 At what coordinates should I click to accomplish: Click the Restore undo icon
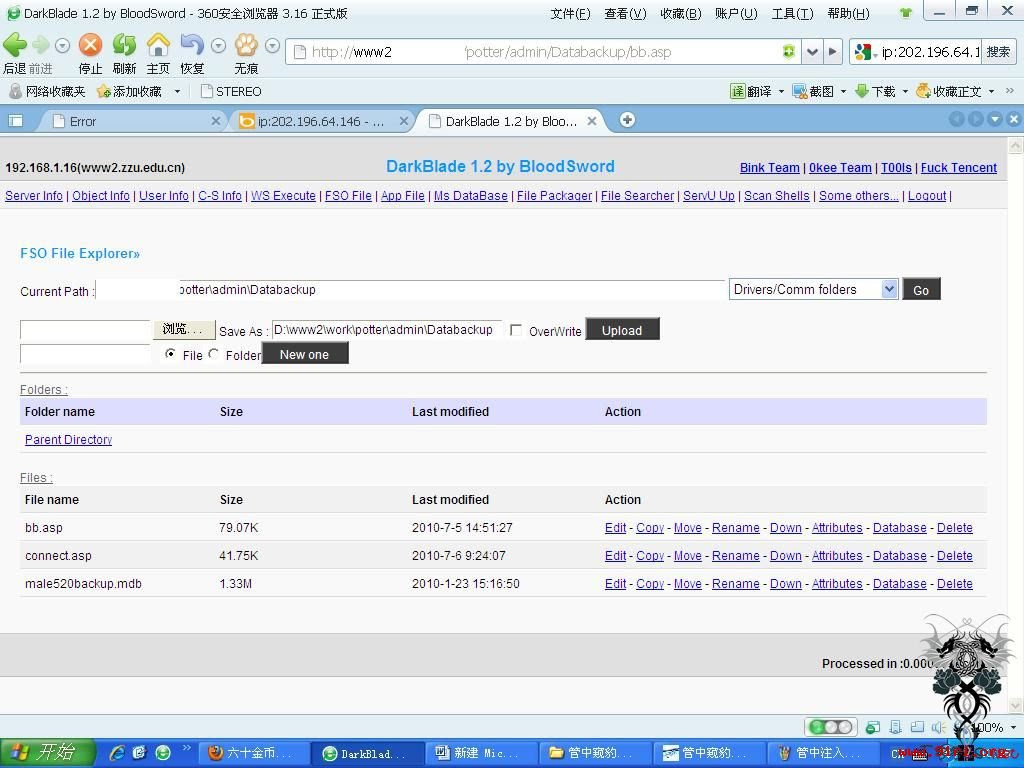pos(191,44)
